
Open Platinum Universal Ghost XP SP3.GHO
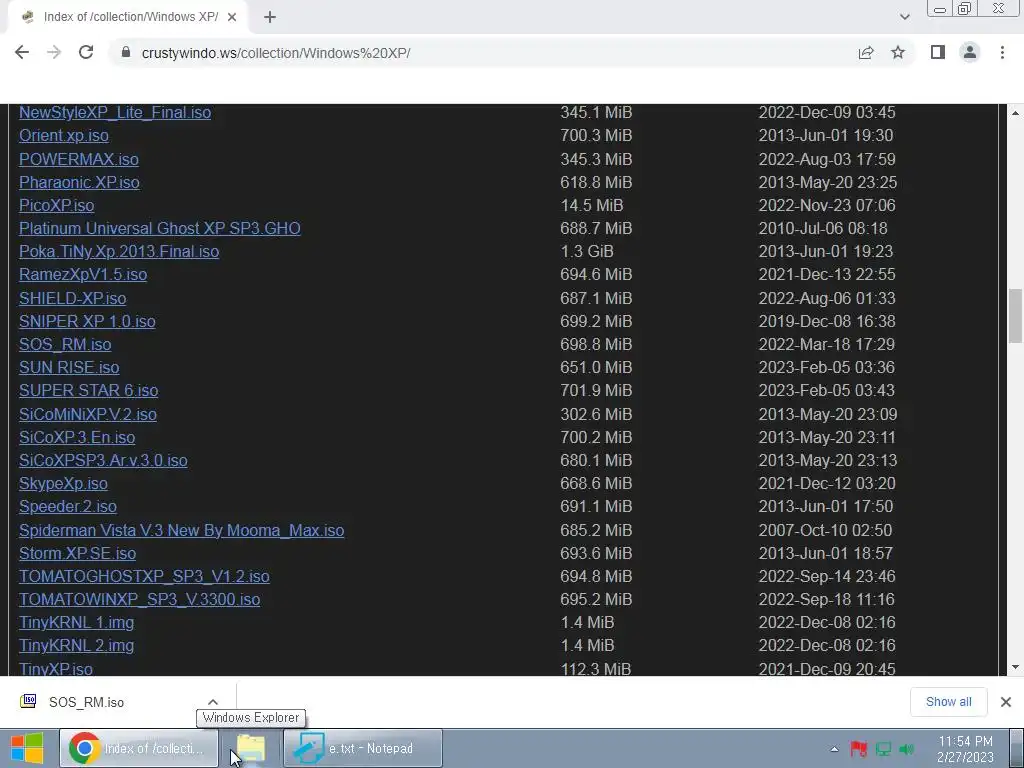(x=160, y=229)
